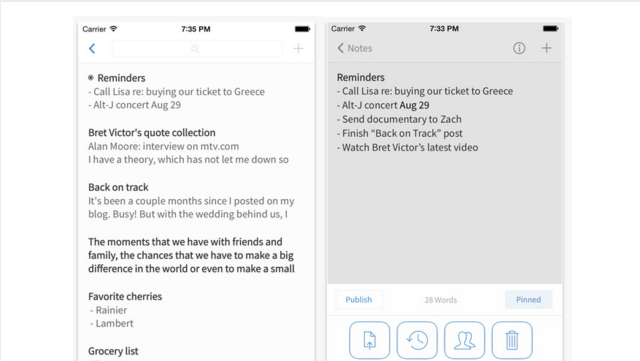
Task: Add a new note from the editor screen
Action: tap(547, 48)
